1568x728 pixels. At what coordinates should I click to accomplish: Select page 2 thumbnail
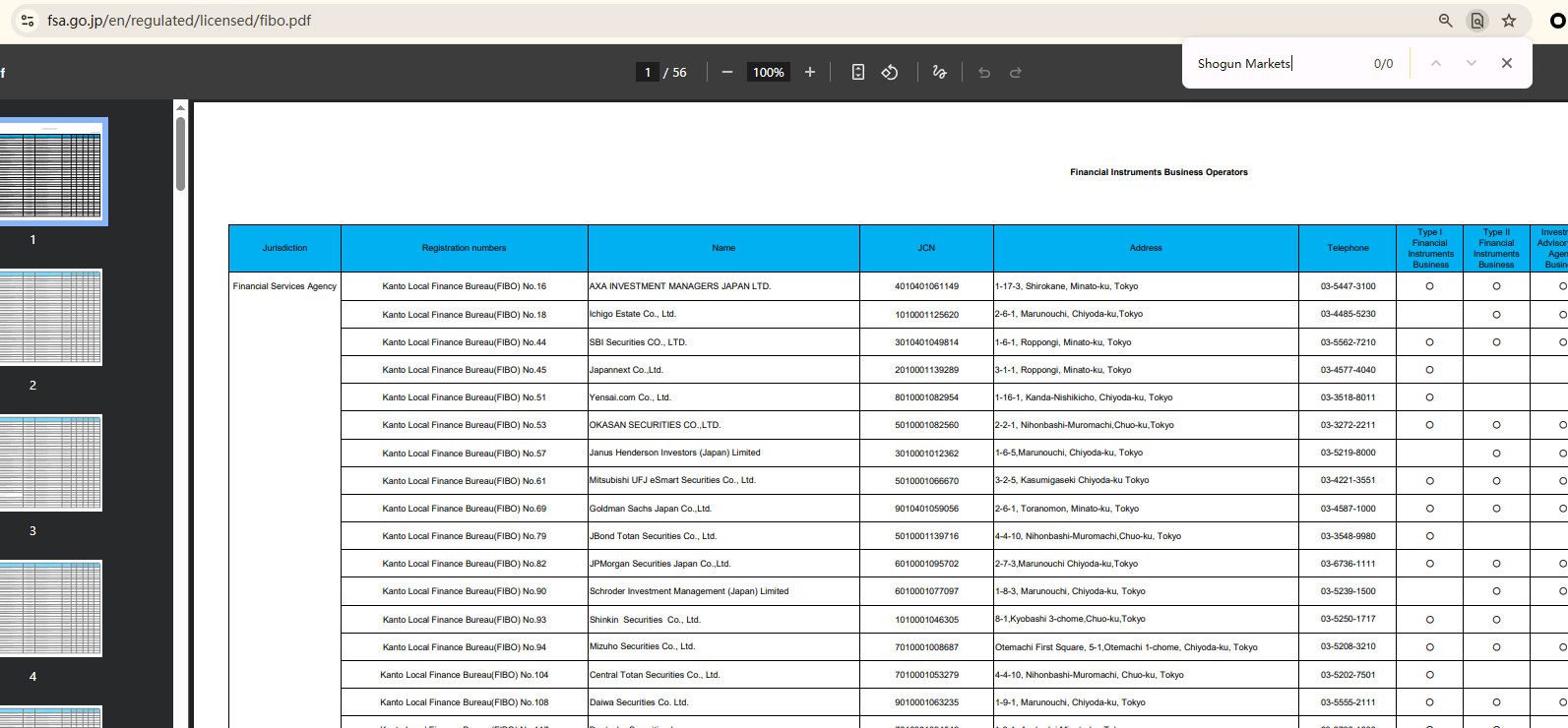coord(49,317)
